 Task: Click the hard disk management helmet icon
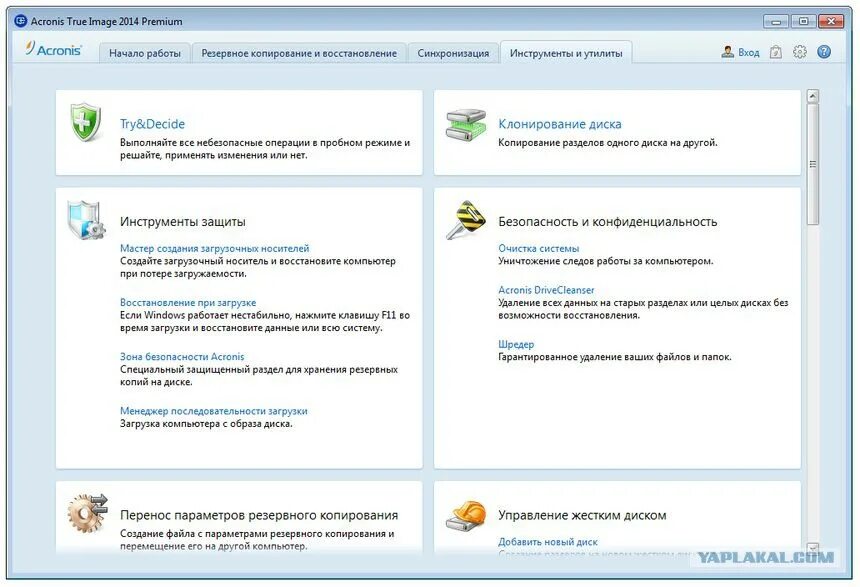point(466,515)
